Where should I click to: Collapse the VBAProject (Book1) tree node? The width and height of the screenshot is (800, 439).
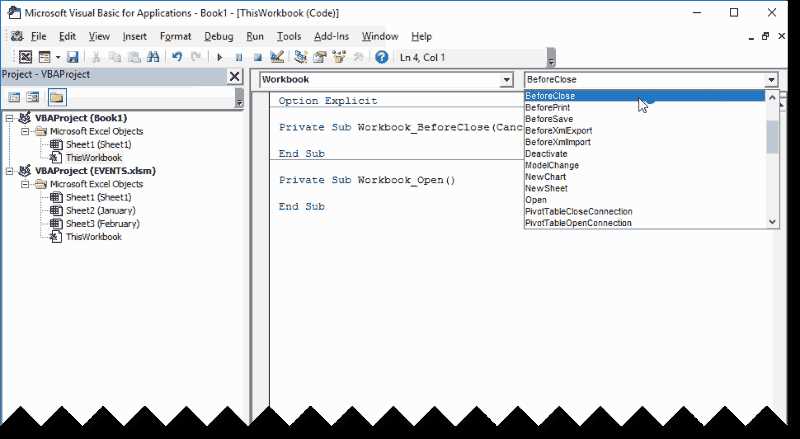tap(9, 118)
